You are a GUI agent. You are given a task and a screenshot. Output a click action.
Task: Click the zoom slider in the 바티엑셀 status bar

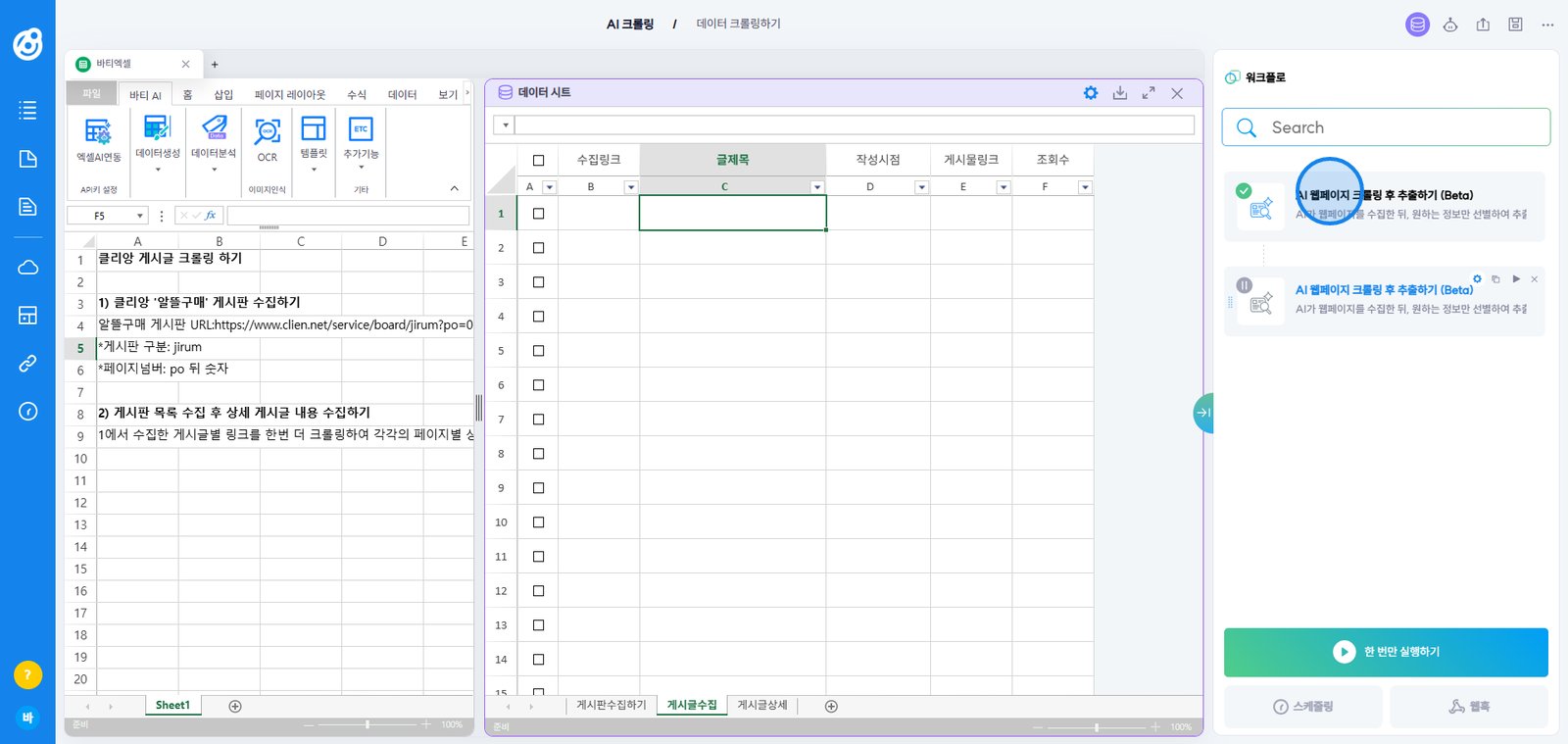(x=367, y=724)
